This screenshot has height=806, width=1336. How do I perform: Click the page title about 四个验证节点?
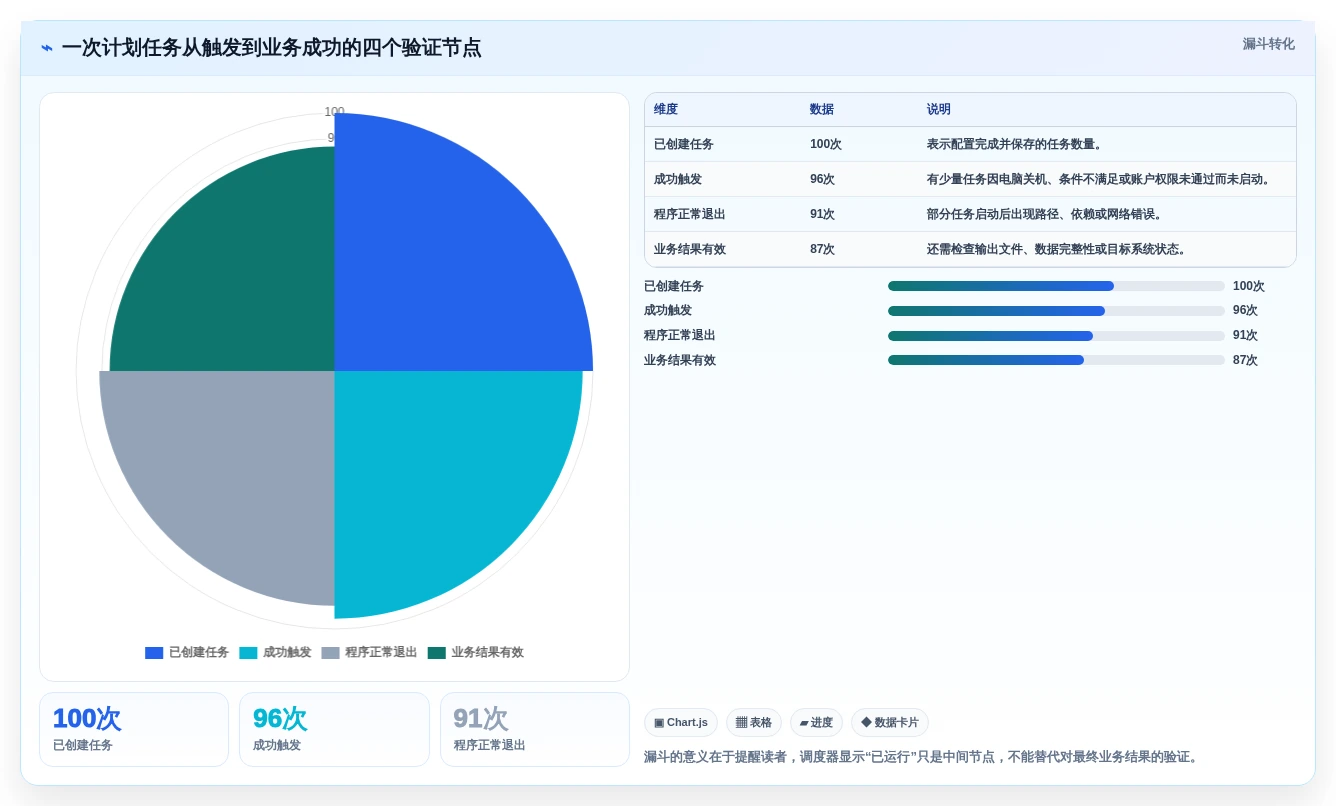(271, 48)
